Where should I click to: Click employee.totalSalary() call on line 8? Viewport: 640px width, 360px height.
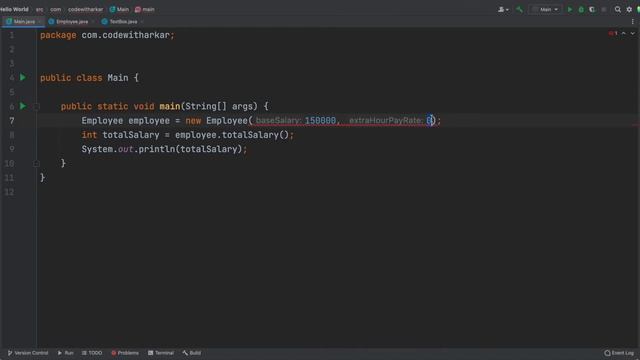click(x=232, y=135)
